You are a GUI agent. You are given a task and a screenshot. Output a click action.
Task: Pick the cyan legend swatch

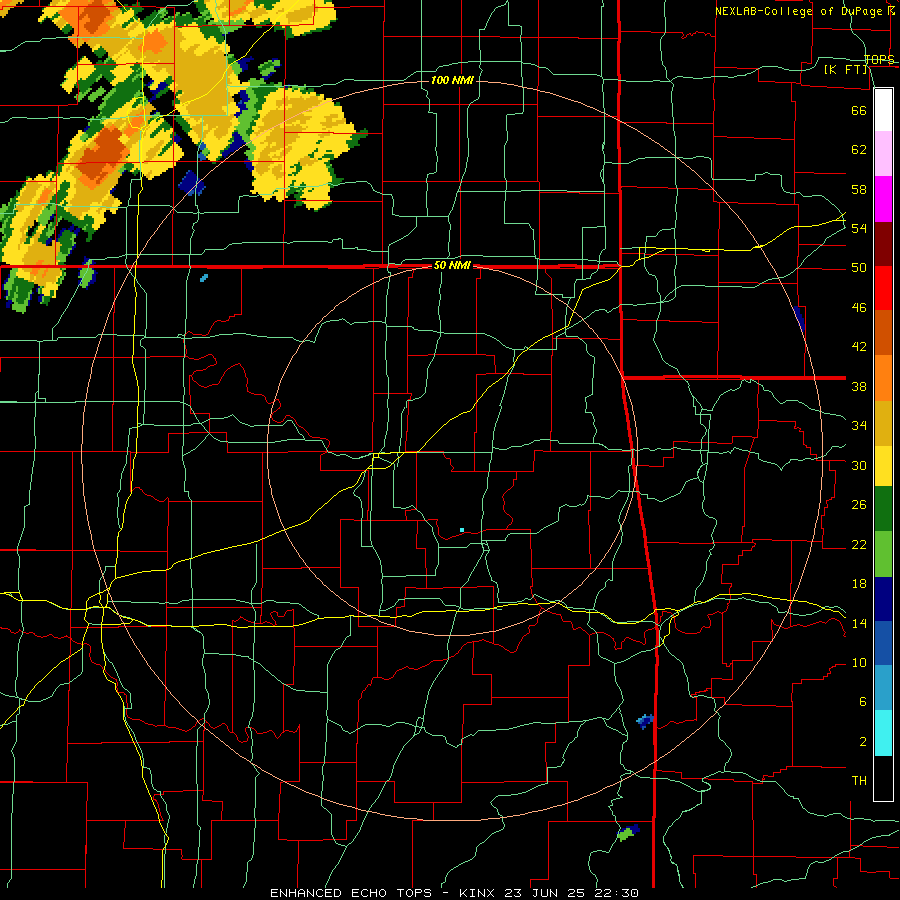click(883, 733)
